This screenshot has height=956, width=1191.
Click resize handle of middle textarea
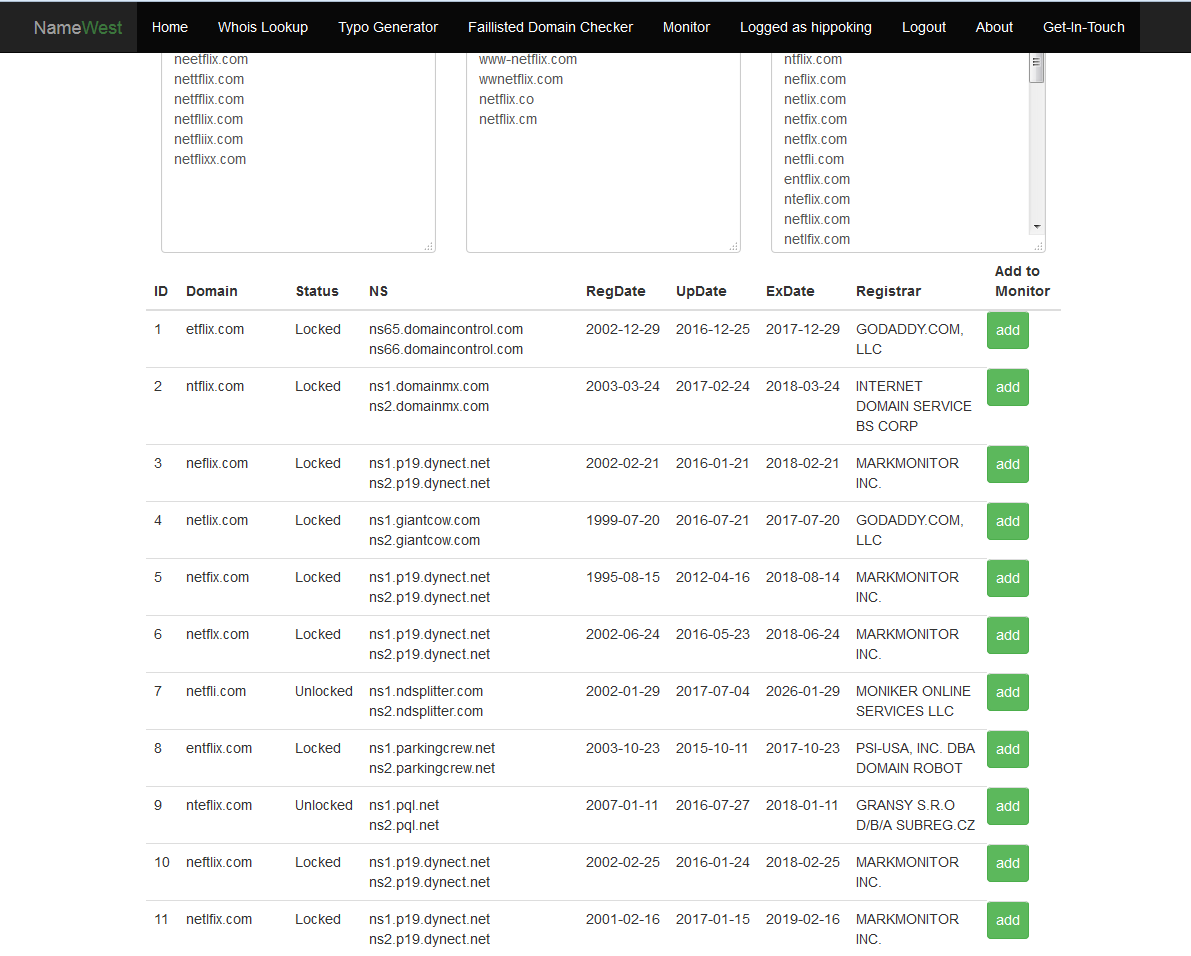point(734,246)
